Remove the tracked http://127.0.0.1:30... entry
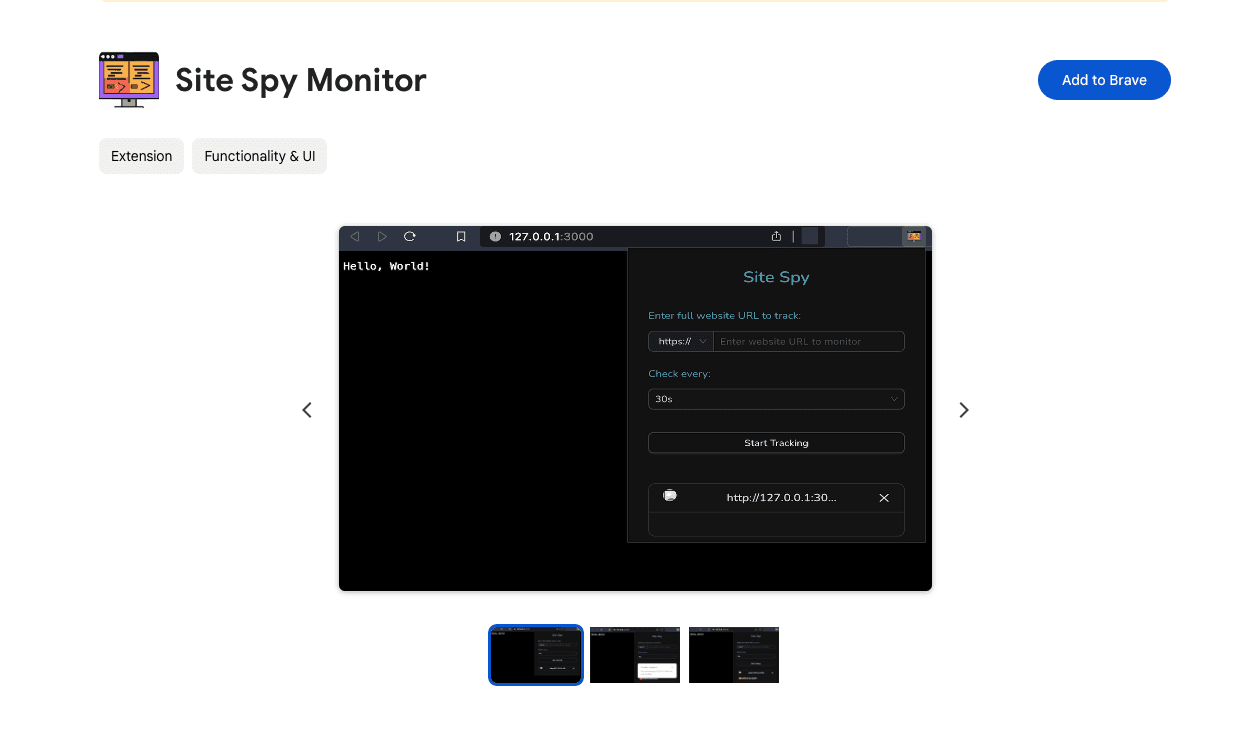Screen dimensions: 1250x734 pyautogui.click(x=884, y=497)
